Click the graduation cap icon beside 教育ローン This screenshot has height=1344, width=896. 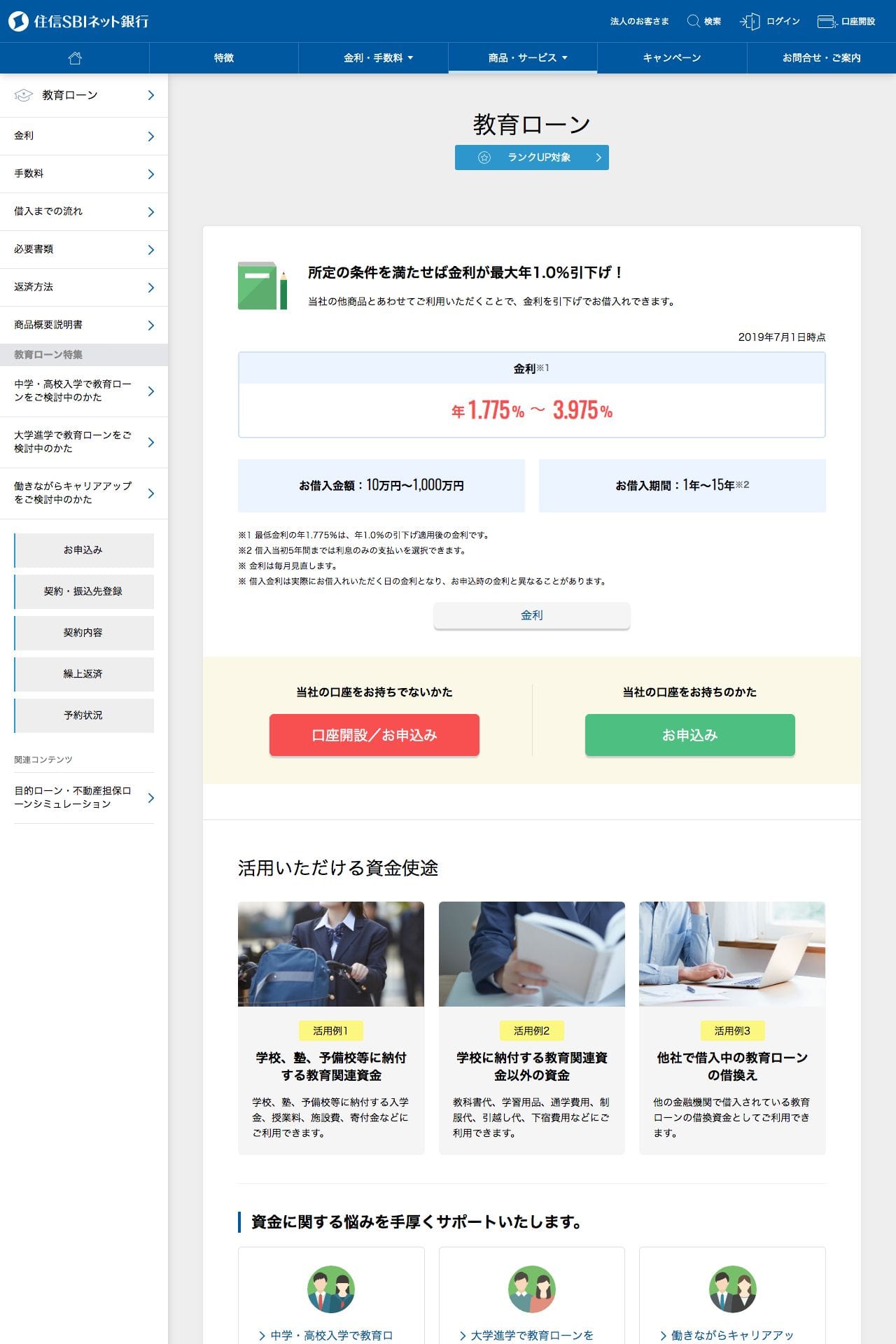point(24,95)
